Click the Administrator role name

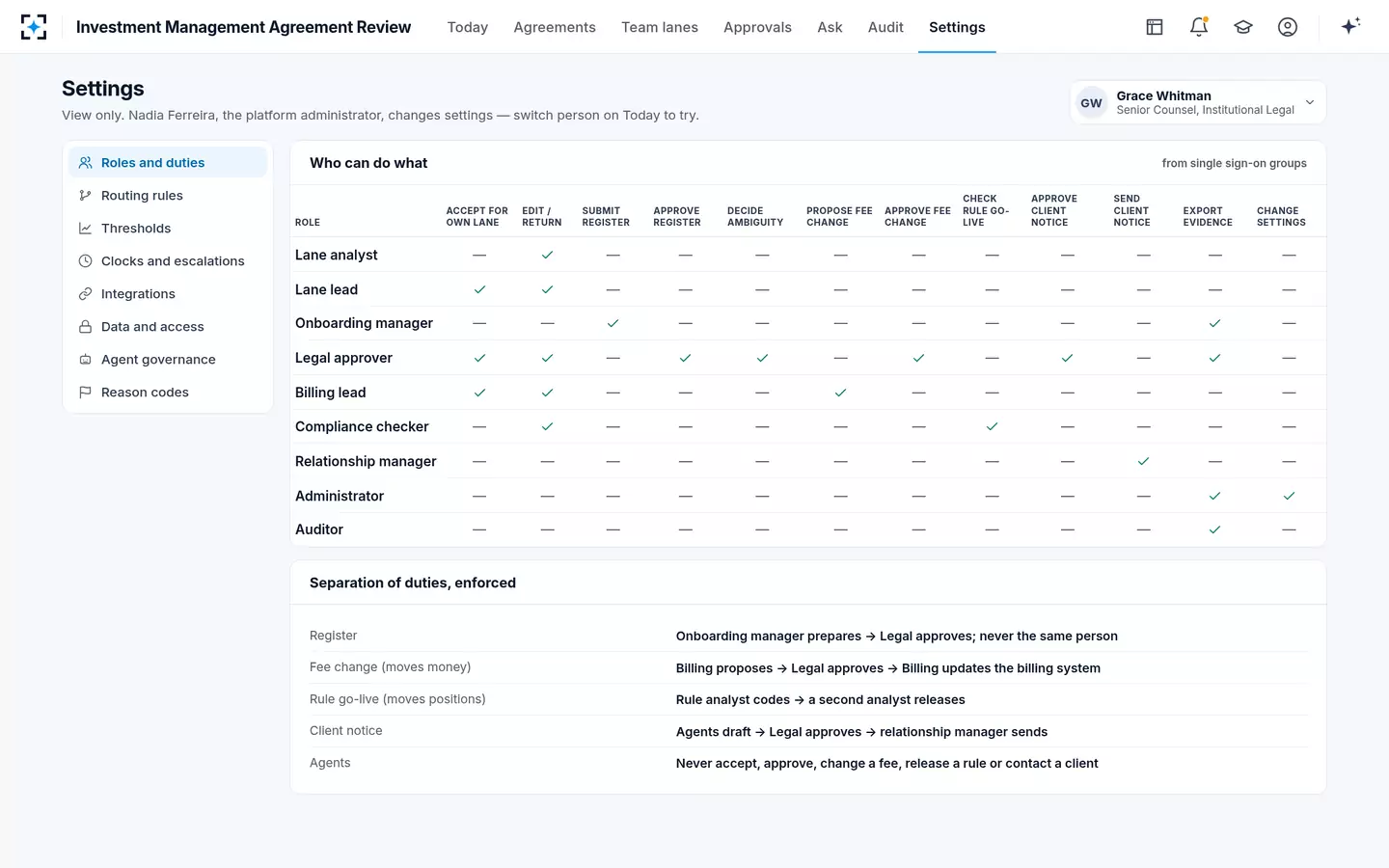pyautogui.click(x=340, y=496)
